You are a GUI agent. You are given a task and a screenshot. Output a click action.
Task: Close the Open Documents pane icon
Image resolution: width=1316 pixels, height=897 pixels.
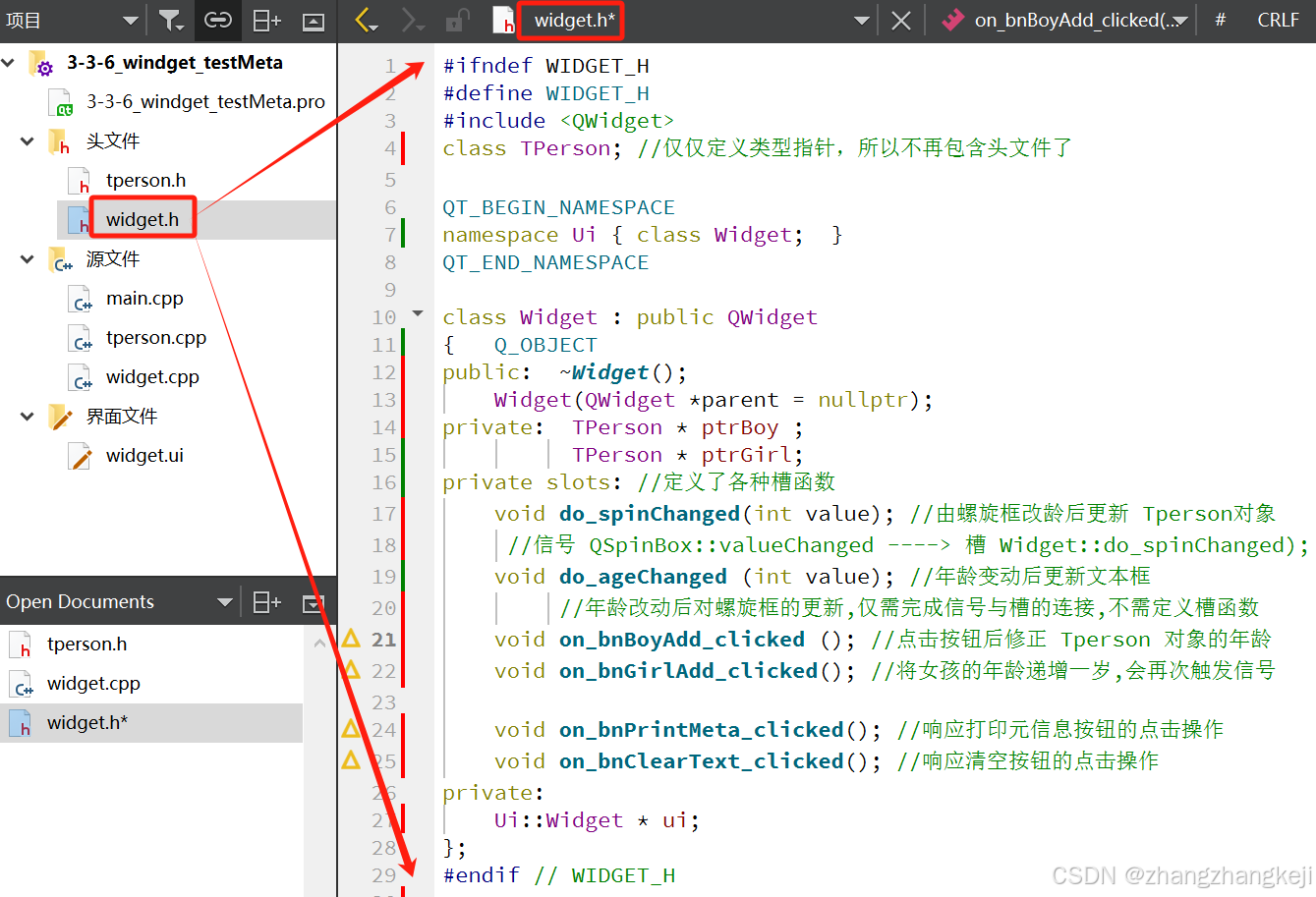[314, 602]
